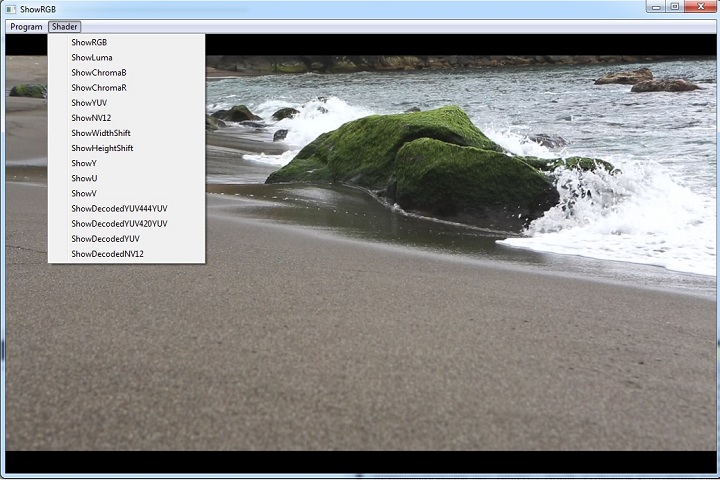This screenshot has width=720, height=480.
Task: Select the ShowY shader
Action: pos(126,164)
